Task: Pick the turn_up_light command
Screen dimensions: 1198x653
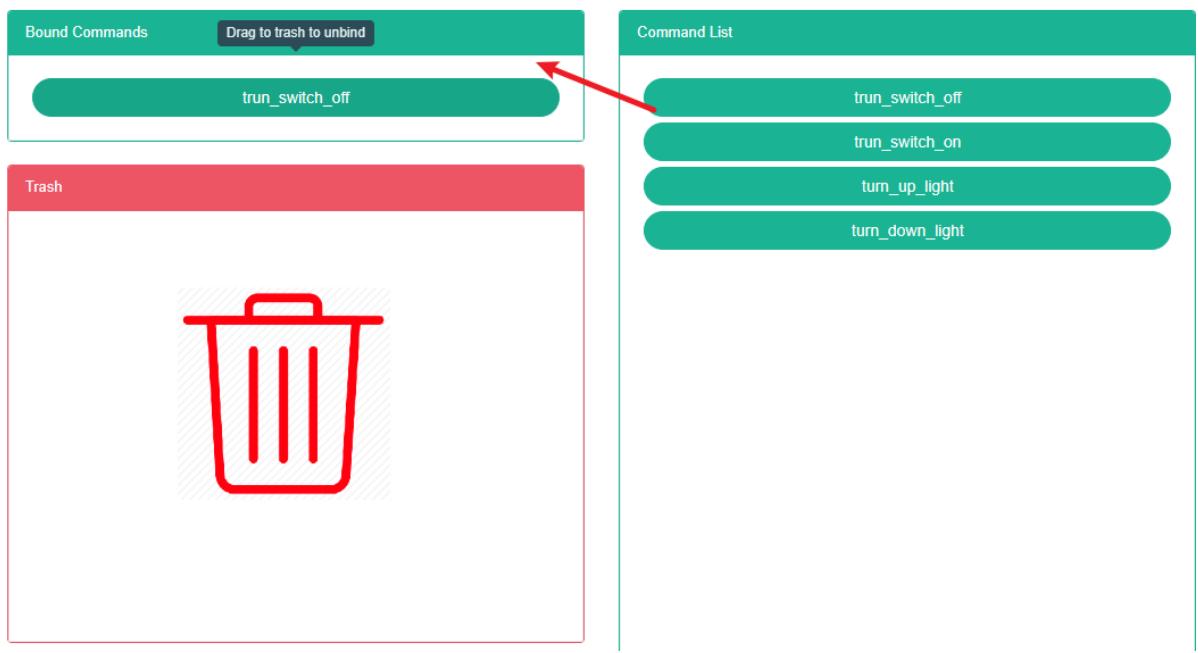Action: click(906, 186)
